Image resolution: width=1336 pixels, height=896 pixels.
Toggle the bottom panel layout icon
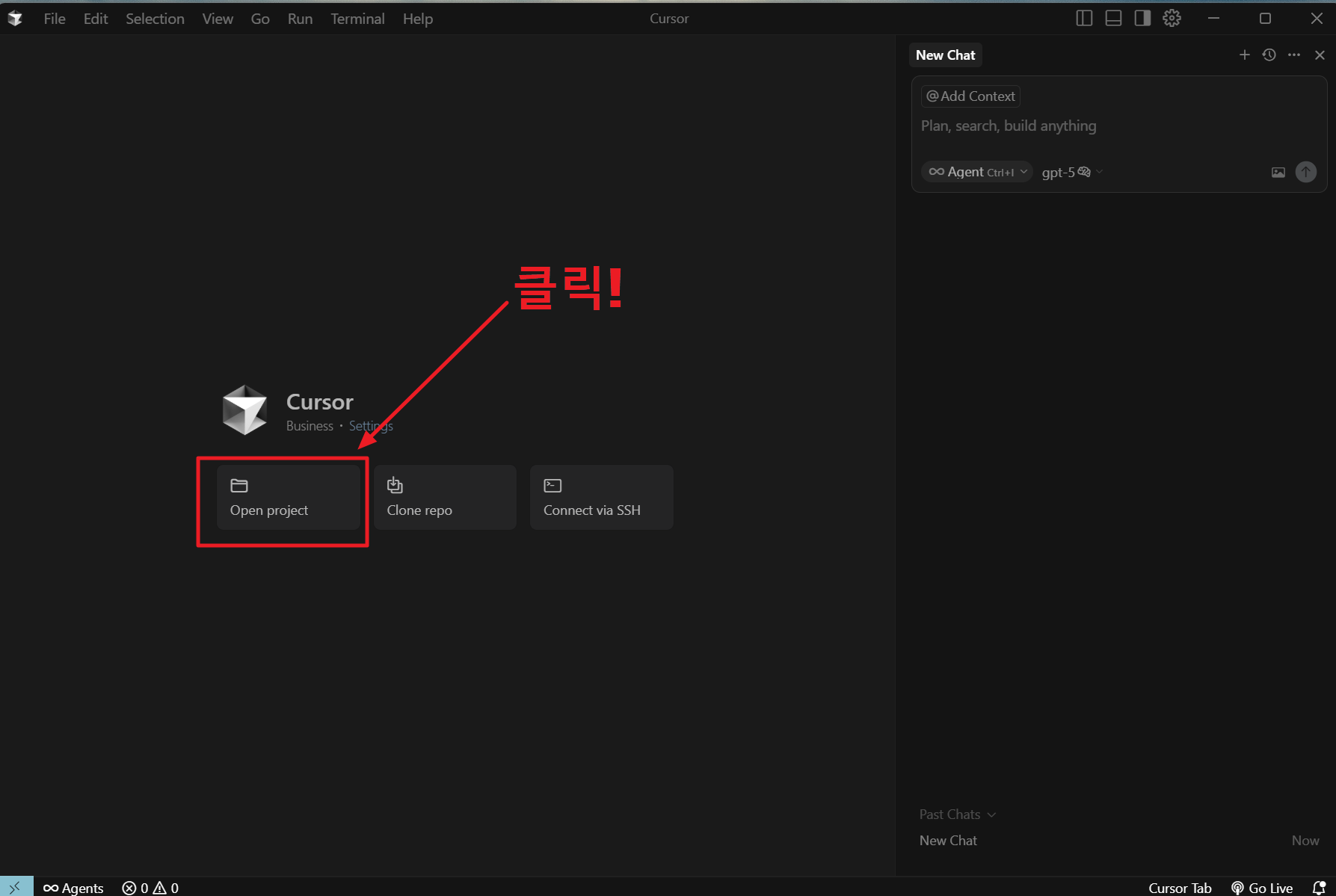click(1113, 19)
